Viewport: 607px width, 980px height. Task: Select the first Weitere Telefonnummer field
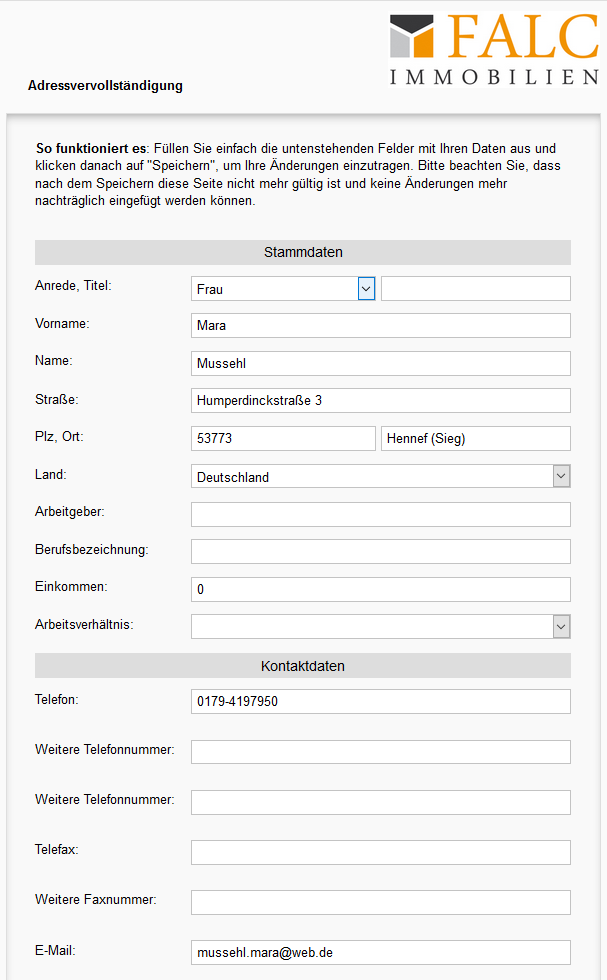380,752
